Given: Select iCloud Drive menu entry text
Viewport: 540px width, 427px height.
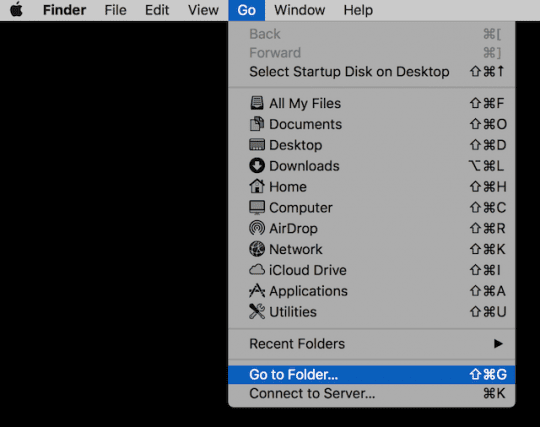Looking at the screenshot, I should tap(308, 270).
